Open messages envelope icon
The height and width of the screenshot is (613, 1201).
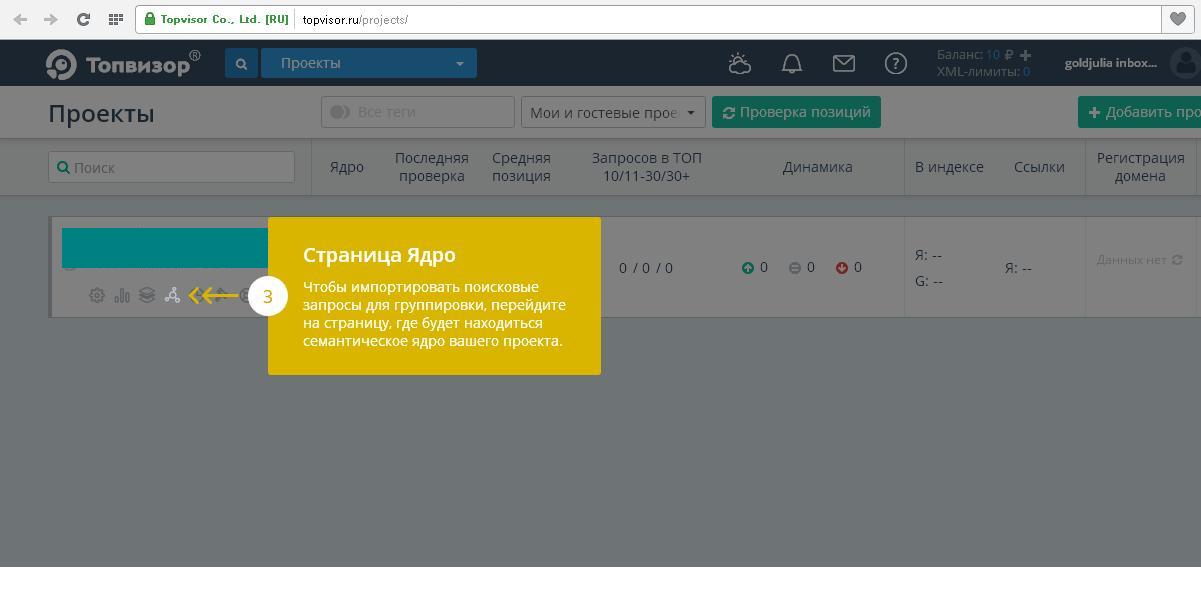click(x=844, y=63)
